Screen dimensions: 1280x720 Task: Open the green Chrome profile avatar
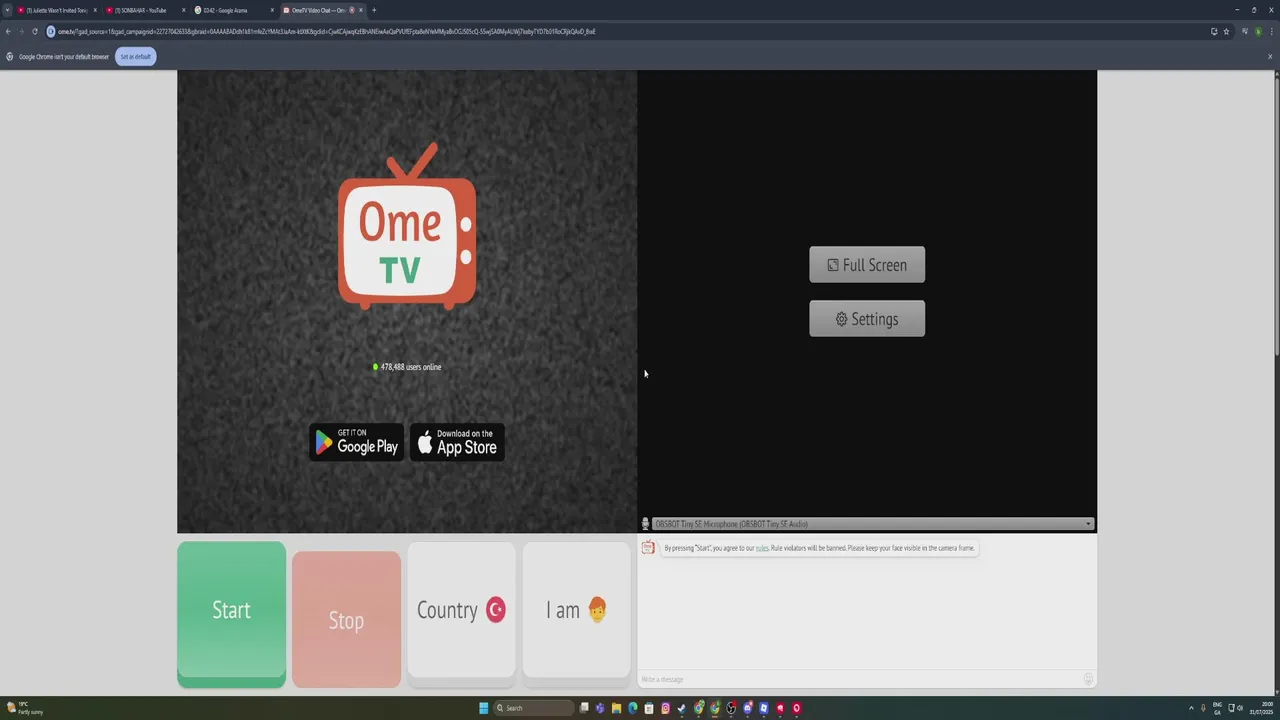click(x=1259, y=31)
